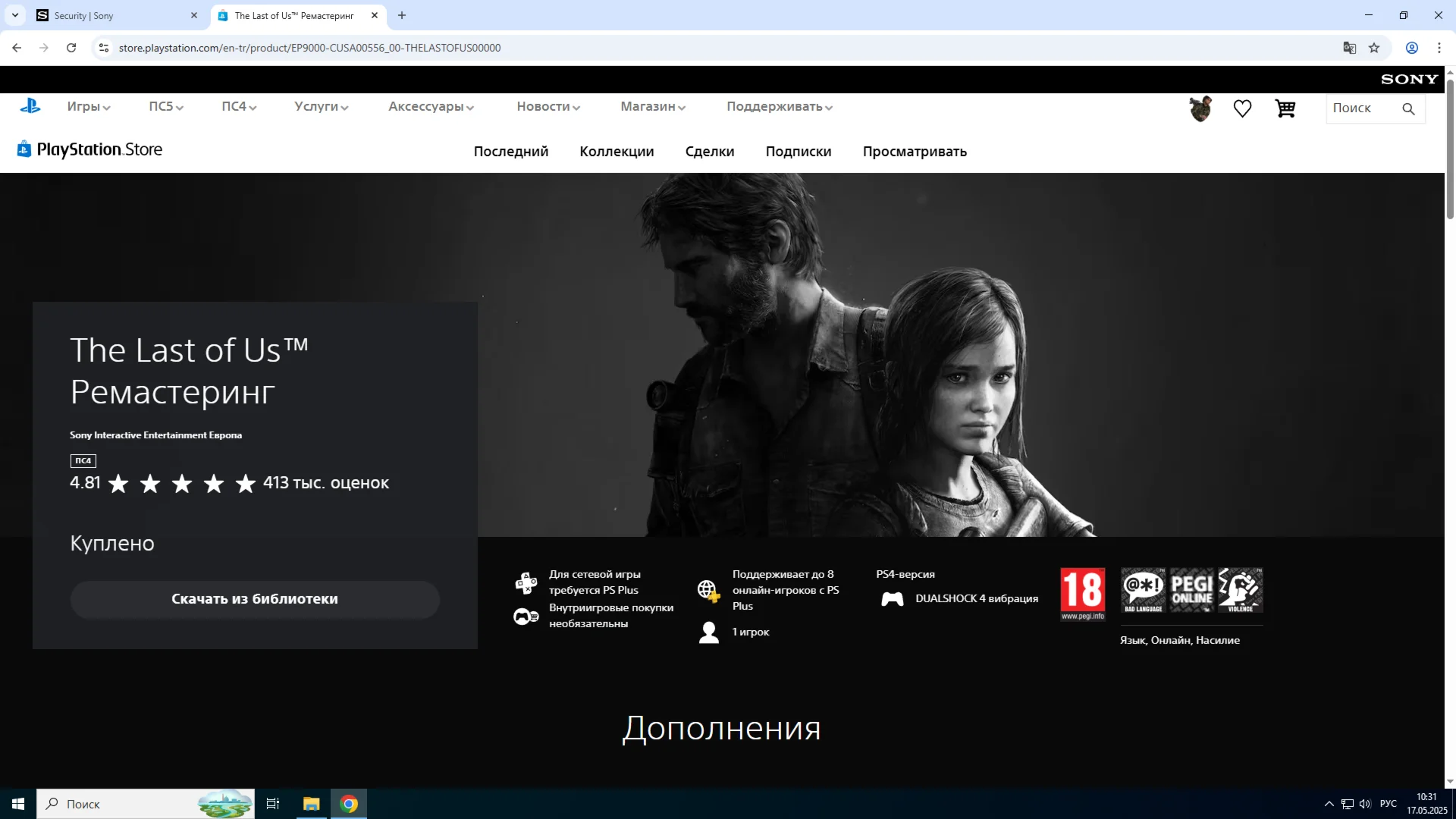Bookmark this page with star icon
1456x819 pixels.
1374,48
